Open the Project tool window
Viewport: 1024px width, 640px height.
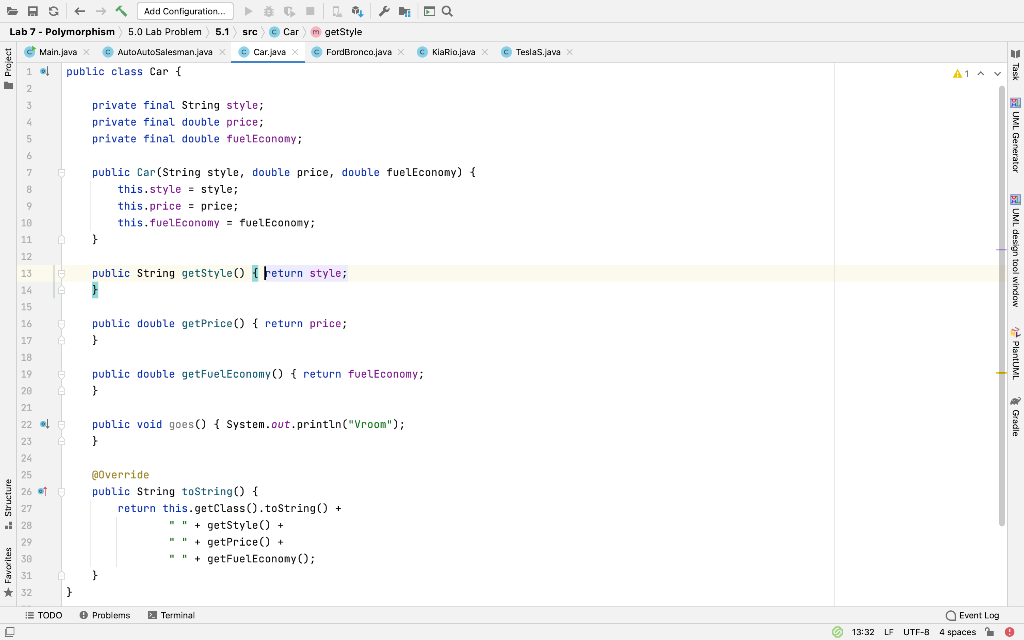point(8,60)
